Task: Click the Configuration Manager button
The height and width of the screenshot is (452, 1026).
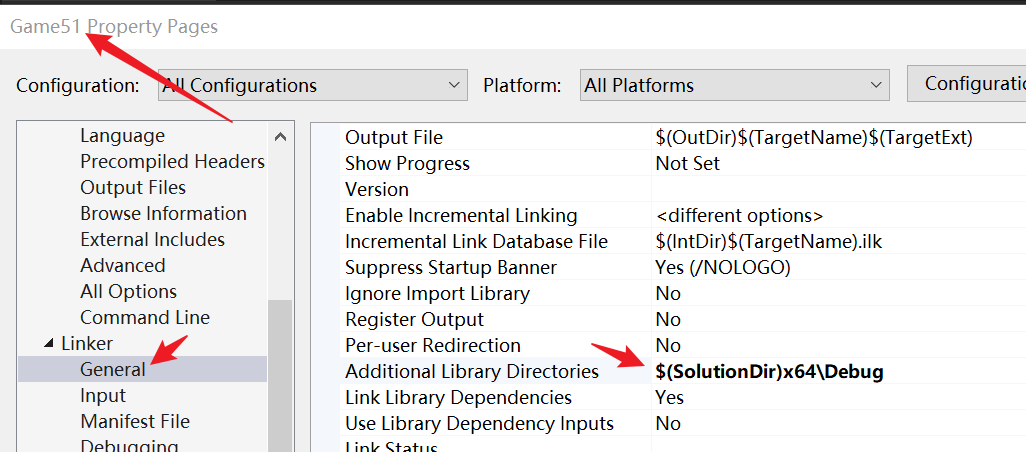Action: click(968, 84)
